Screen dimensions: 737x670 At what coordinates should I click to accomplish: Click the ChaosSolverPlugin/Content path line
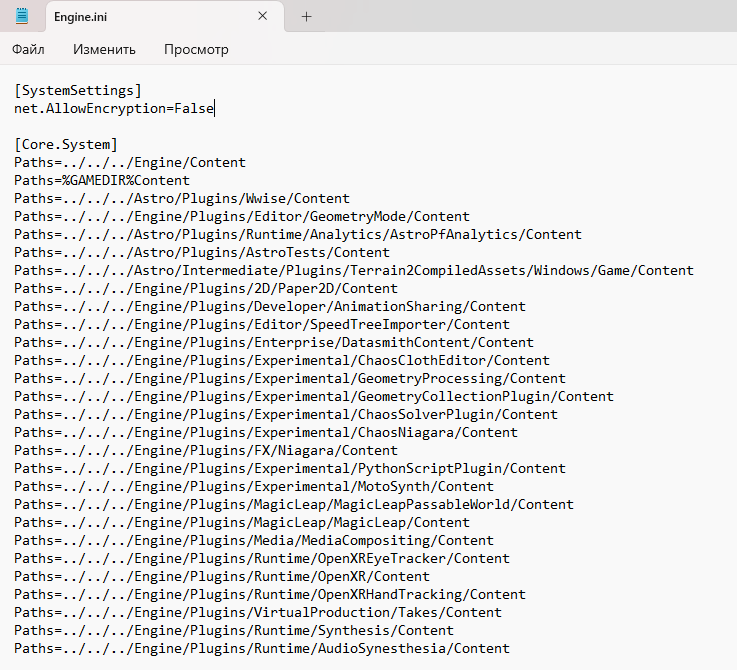coord(286,414)
